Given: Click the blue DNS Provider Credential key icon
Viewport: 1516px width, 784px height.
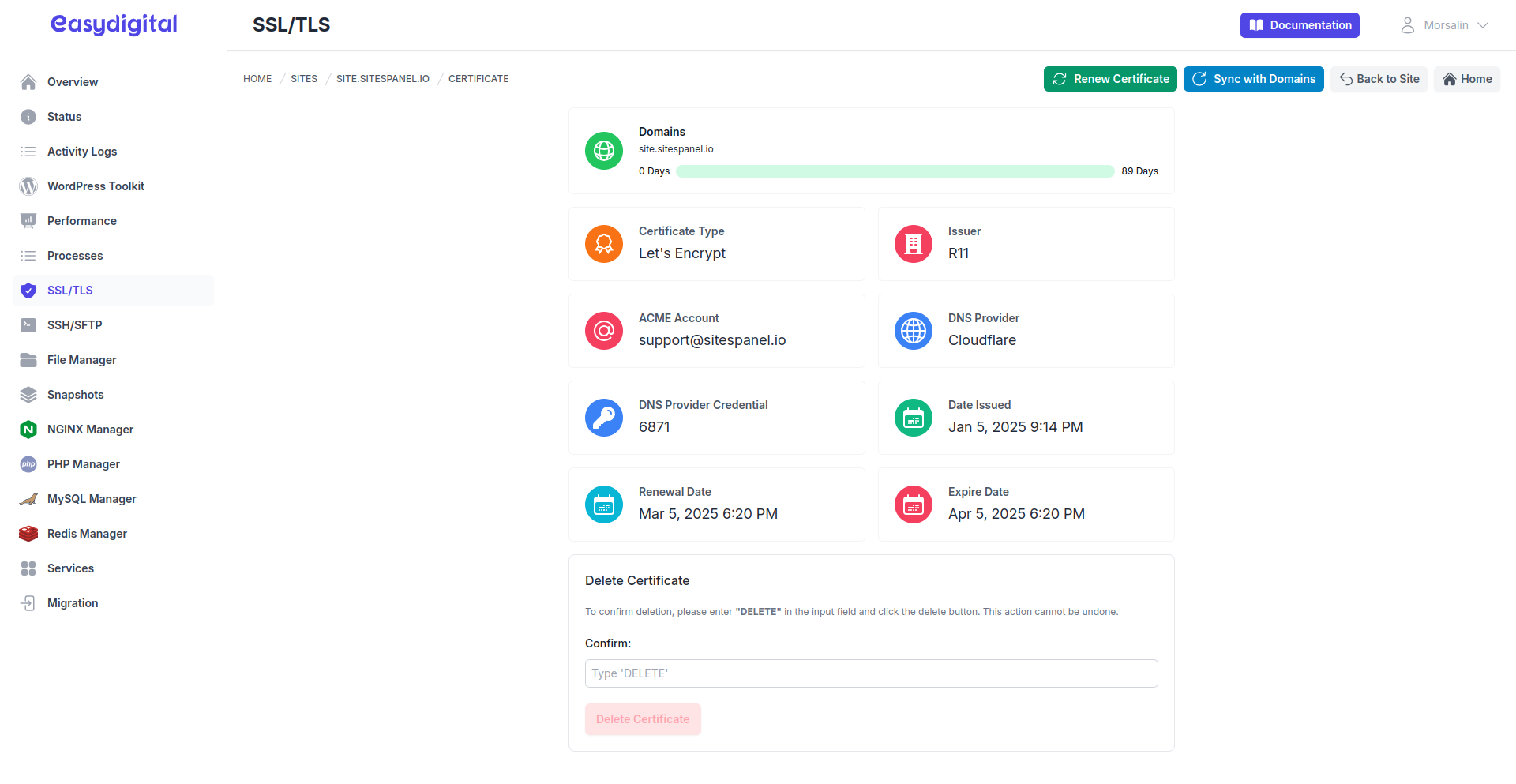Looking at the screenshot, I should click(604, 418).
